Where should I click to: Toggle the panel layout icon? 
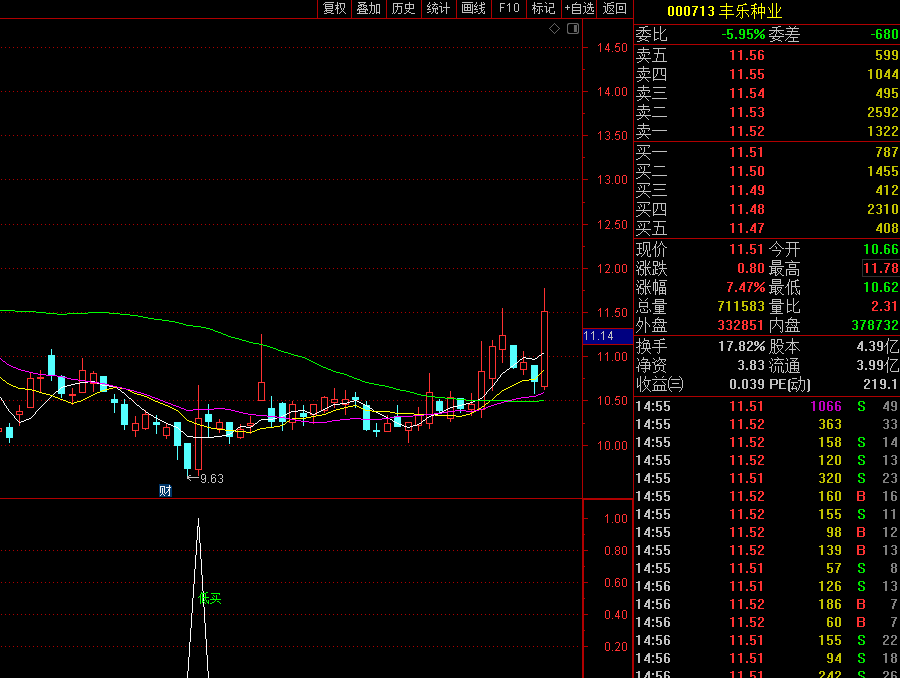click(573, 29)
